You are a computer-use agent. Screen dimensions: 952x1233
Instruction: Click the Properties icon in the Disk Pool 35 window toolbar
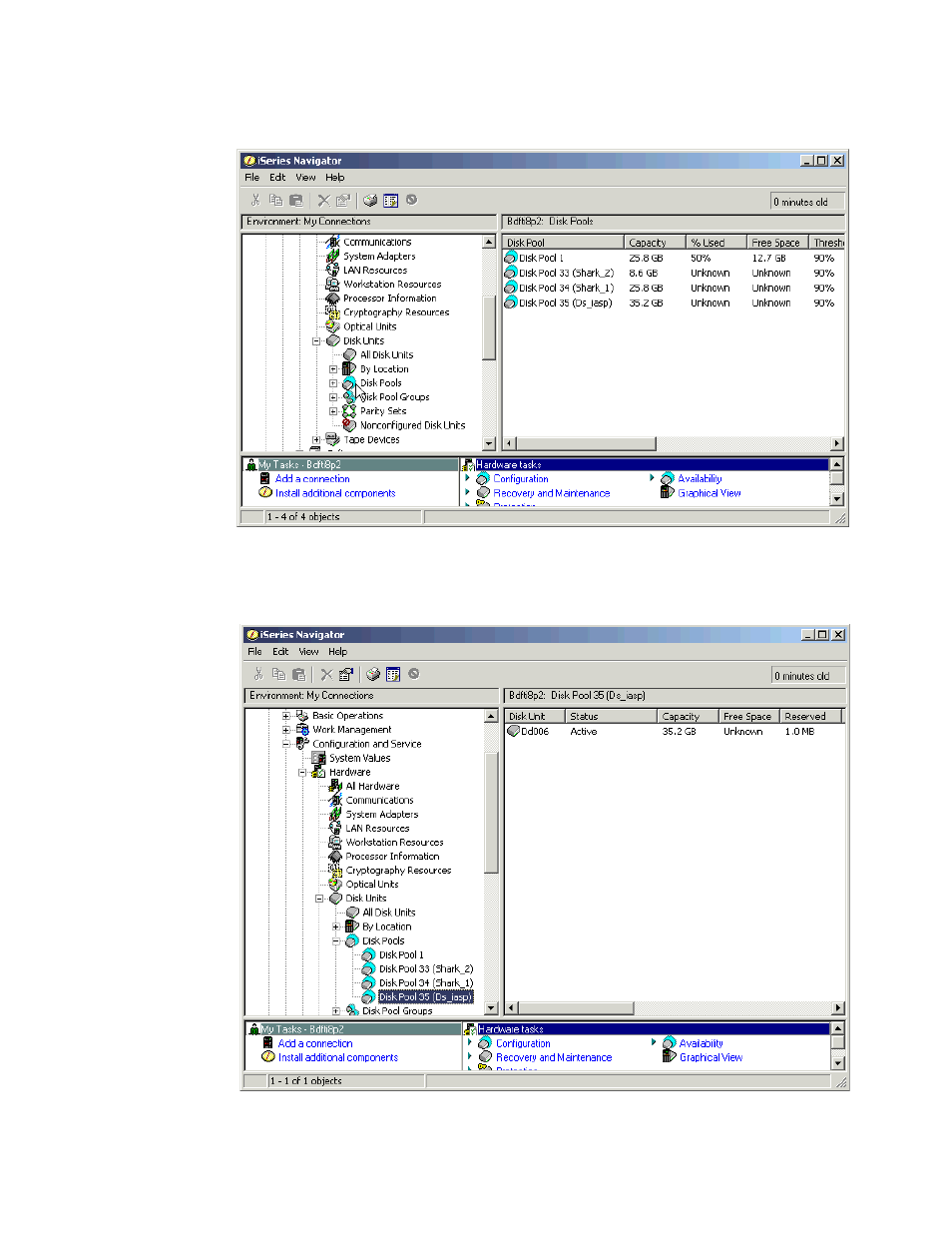coord(346,674)
